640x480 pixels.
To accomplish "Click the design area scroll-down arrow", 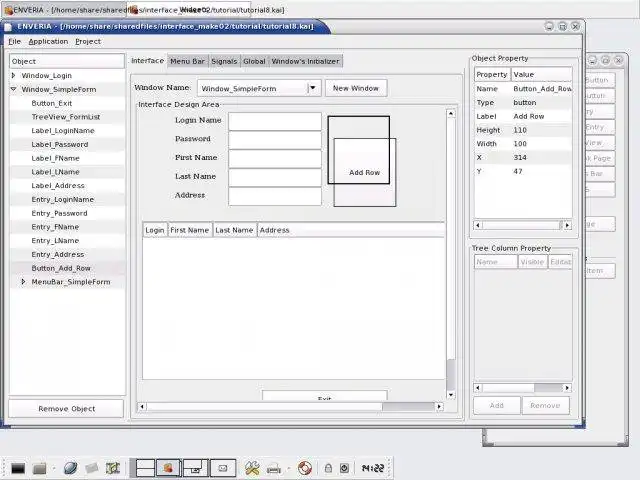I will [x=451, y=395].
